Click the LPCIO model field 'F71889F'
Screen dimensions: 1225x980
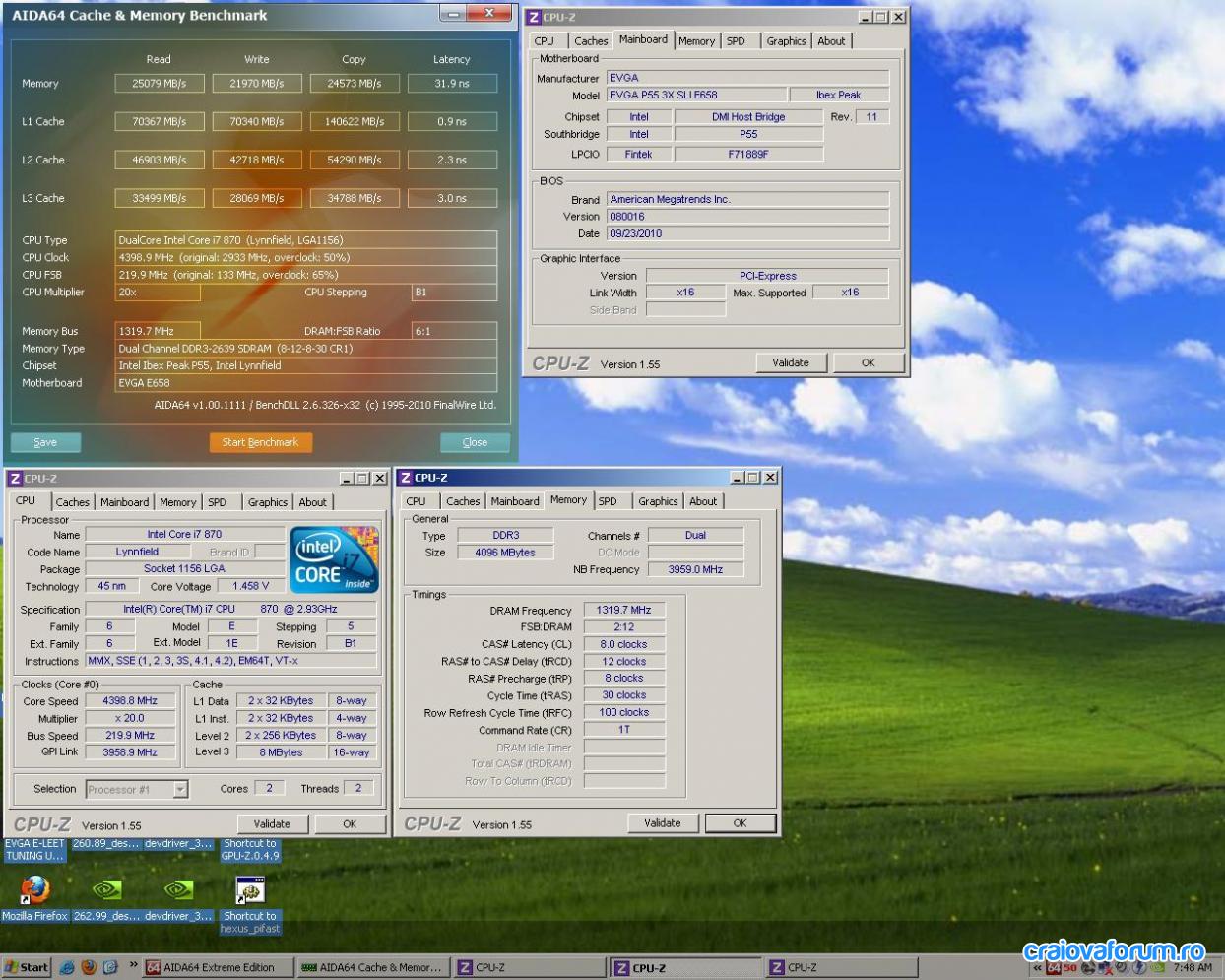(748, 155)
